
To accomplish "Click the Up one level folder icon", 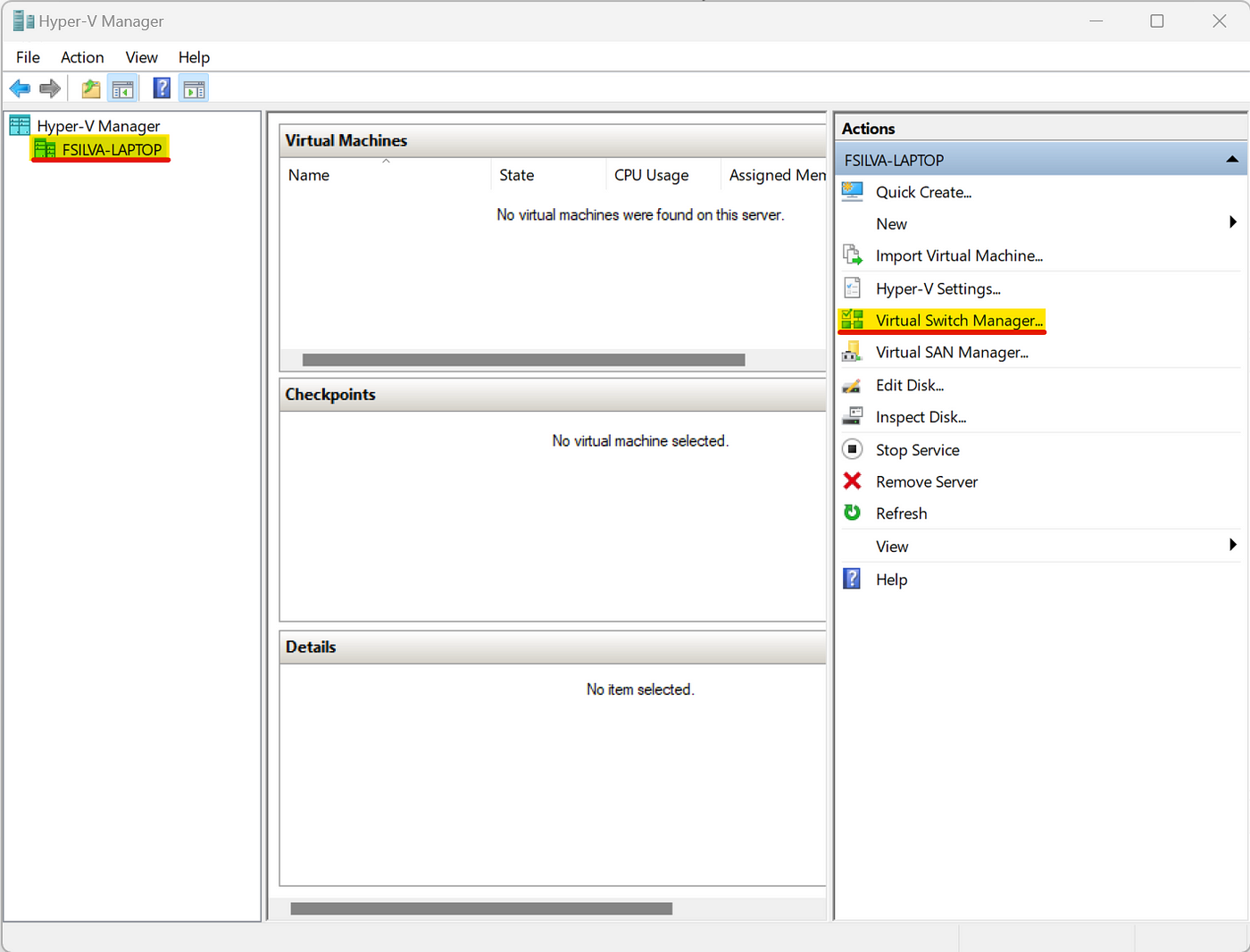I will 91,88.
